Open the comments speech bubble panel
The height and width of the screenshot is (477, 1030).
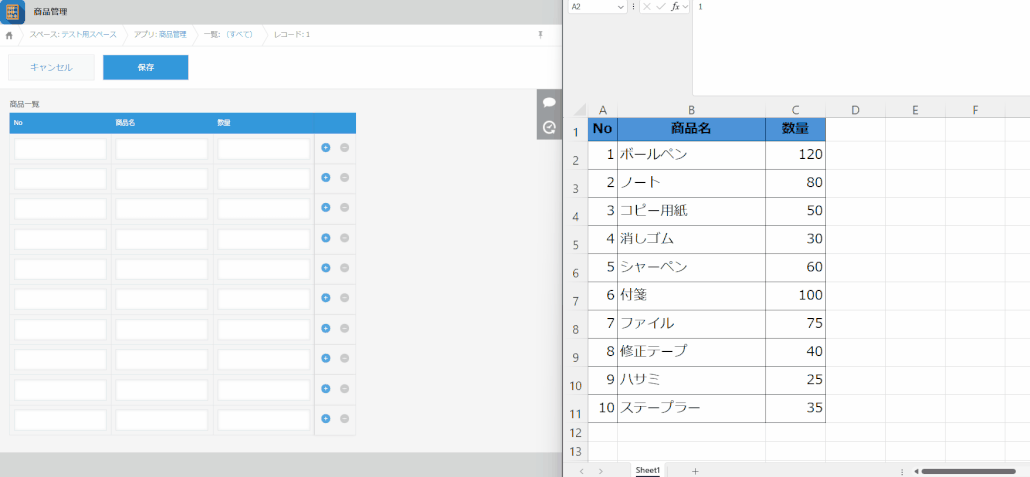(549, 102)
